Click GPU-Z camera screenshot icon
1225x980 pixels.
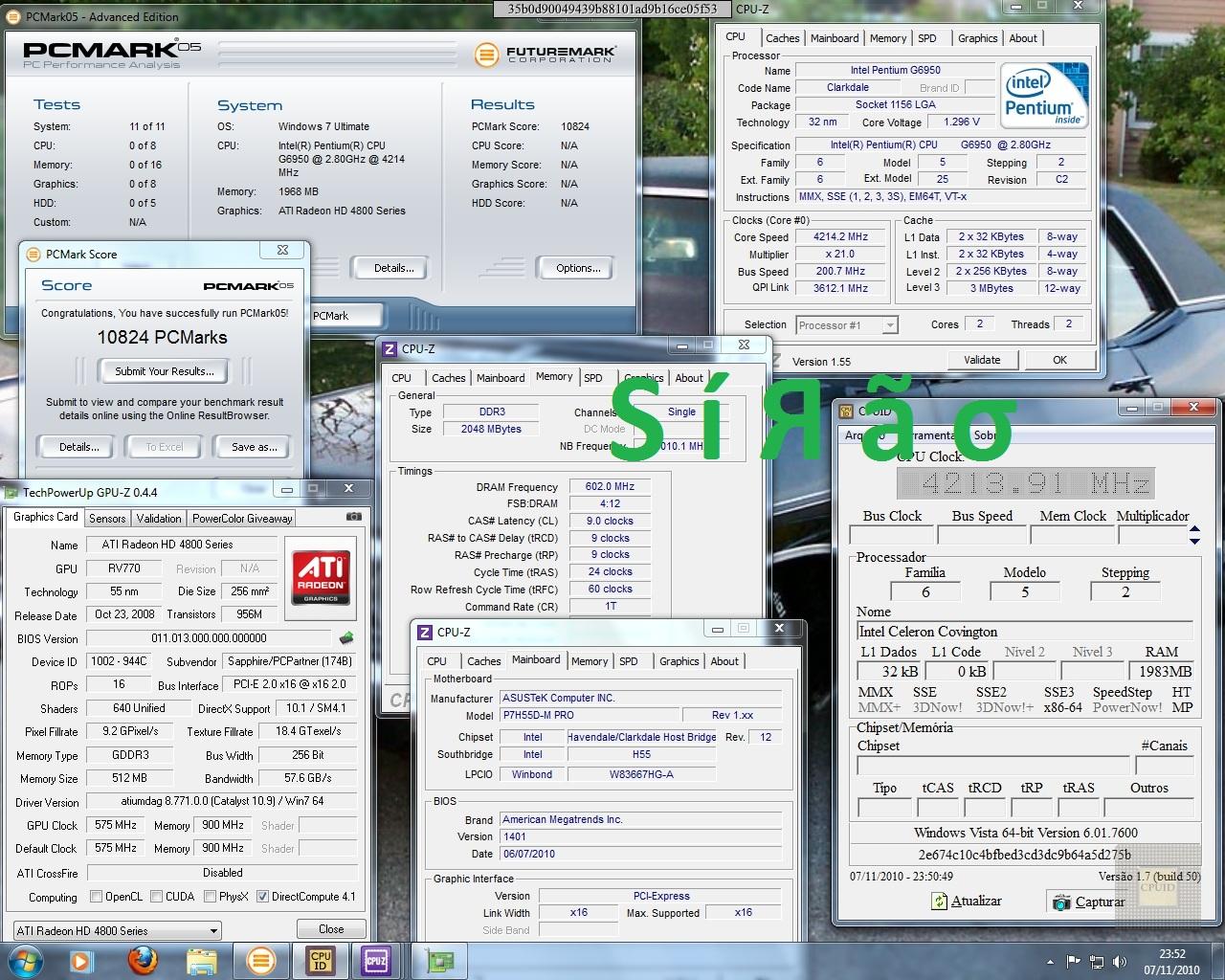tap(353, 517)
